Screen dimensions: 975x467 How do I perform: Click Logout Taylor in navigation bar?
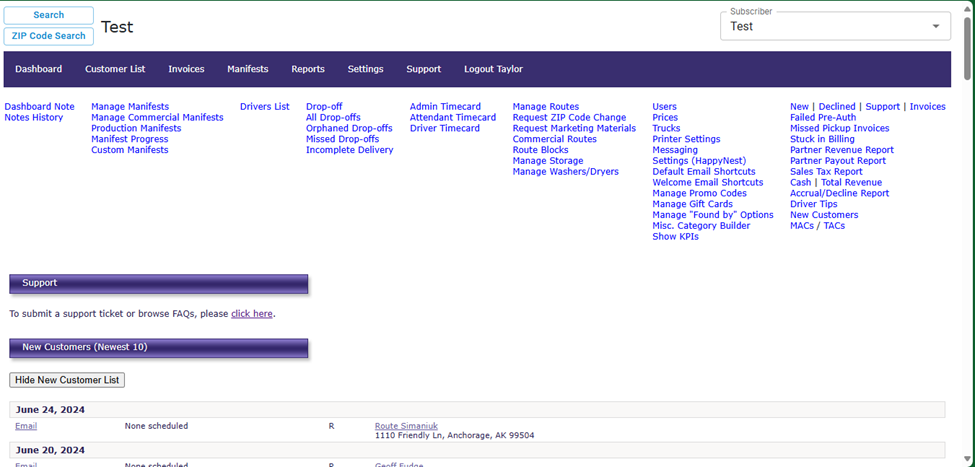coord(493,69)
